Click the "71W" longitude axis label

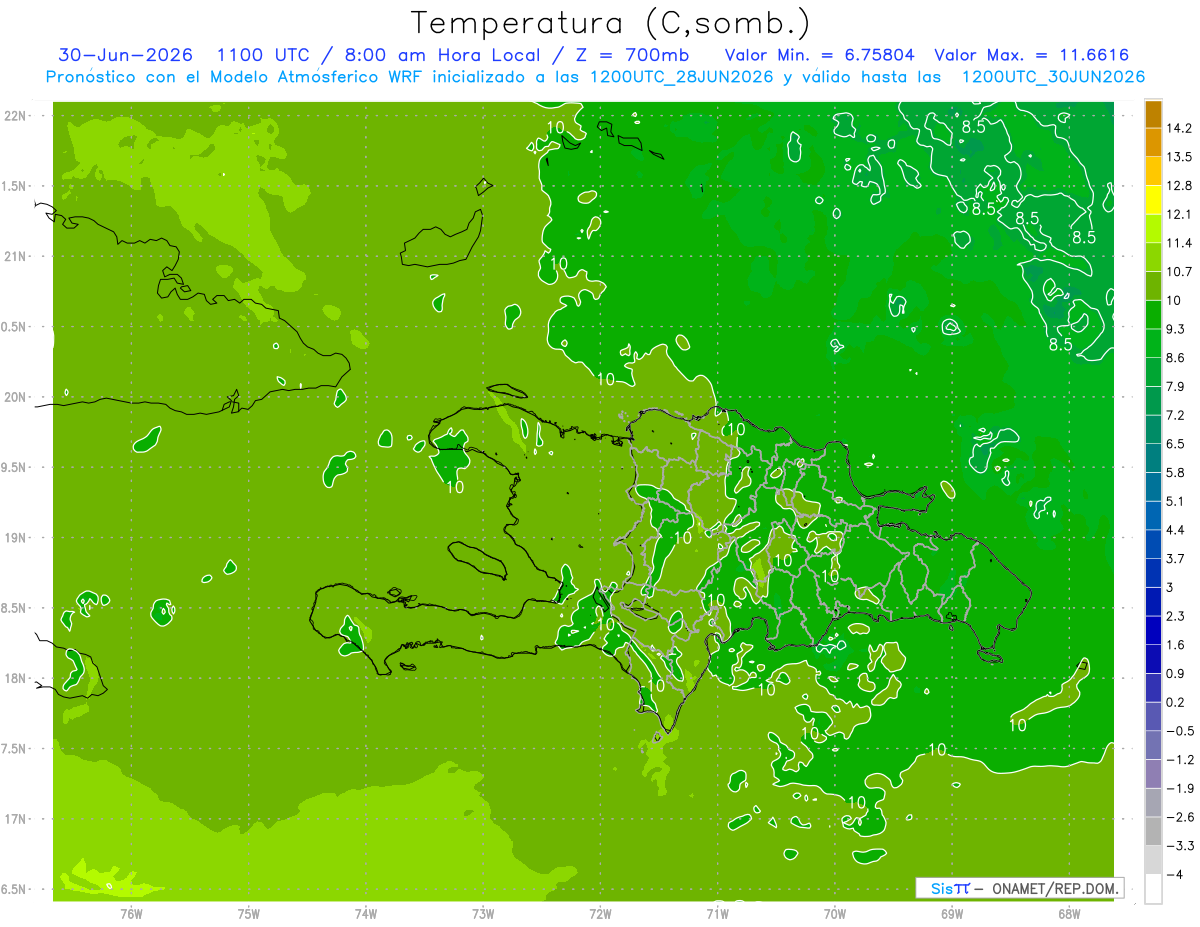click(x=718, y=913)
